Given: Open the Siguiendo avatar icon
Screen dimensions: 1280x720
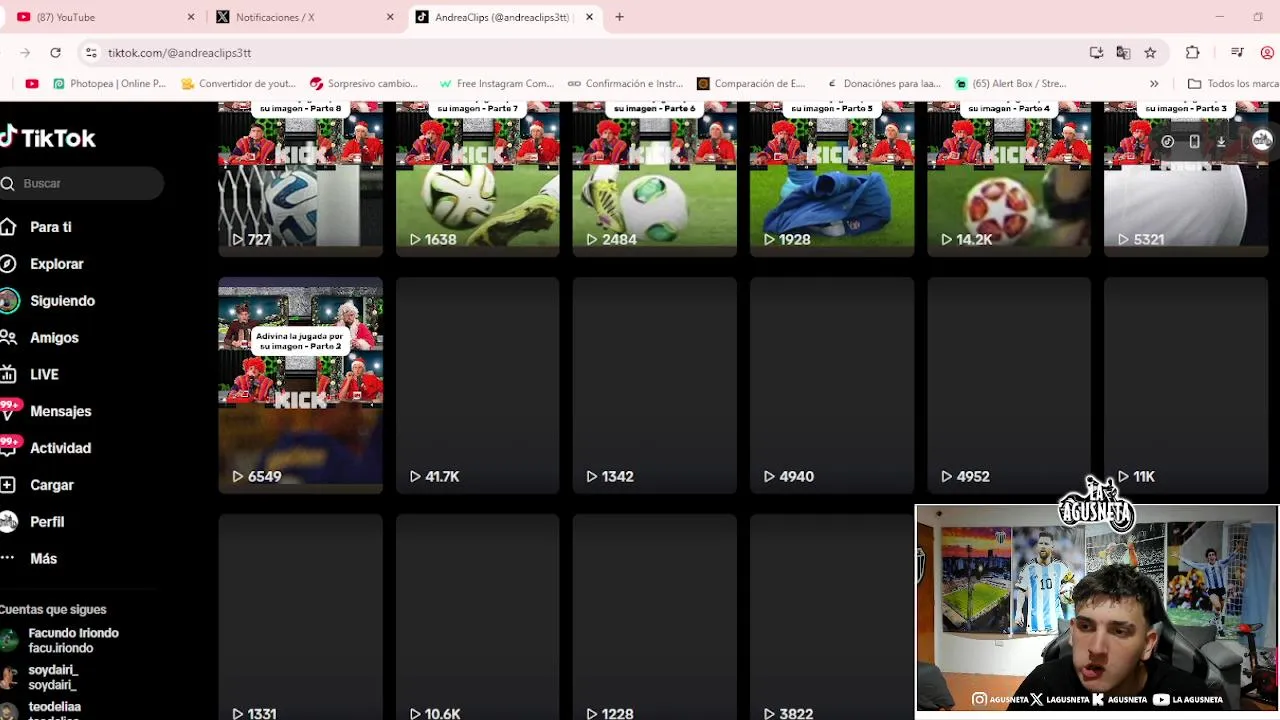Looking at the screenshot, I should 9,301.
